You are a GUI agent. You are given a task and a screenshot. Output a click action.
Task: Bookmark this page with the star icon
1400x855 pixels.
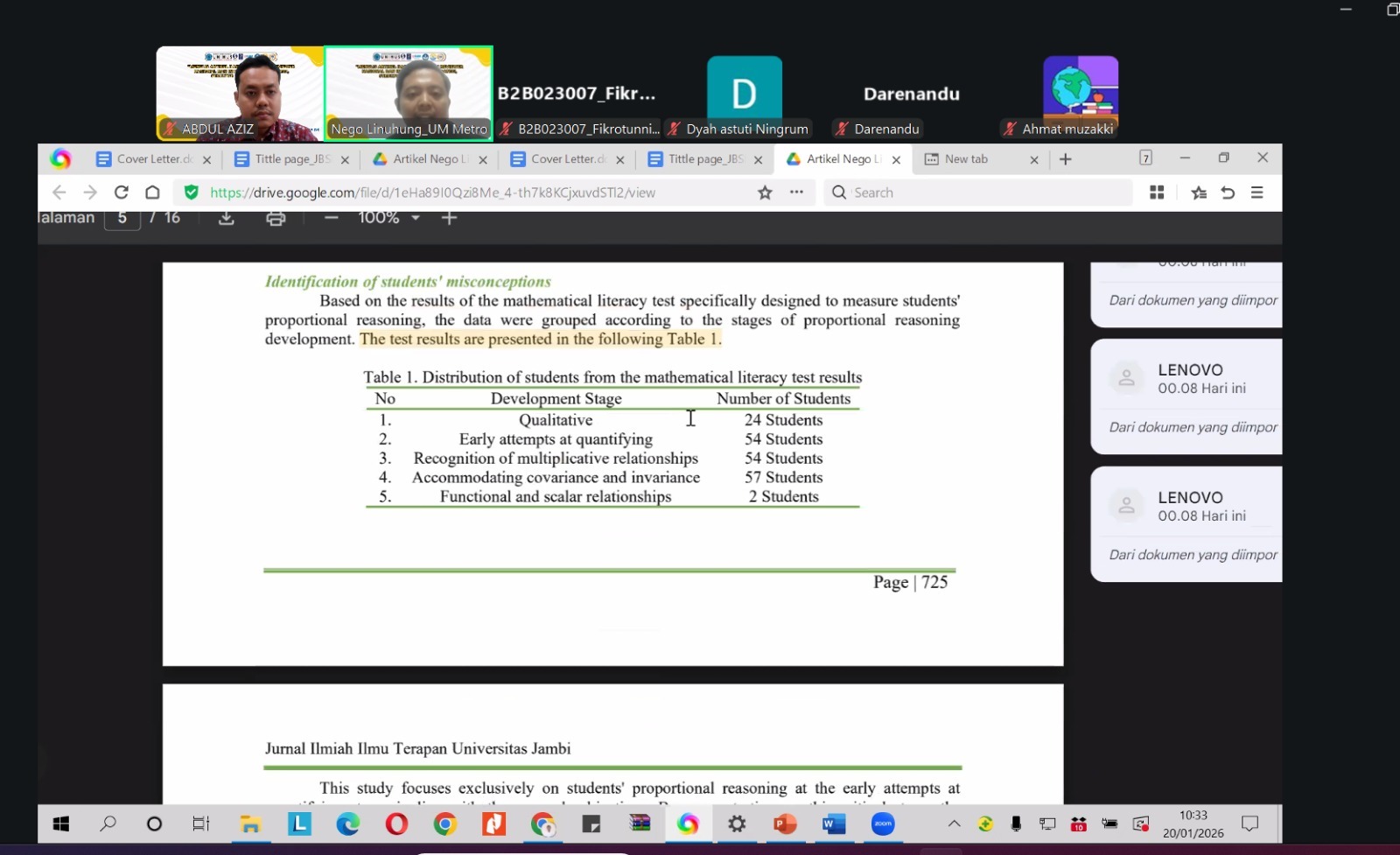[x=765, y=193]
